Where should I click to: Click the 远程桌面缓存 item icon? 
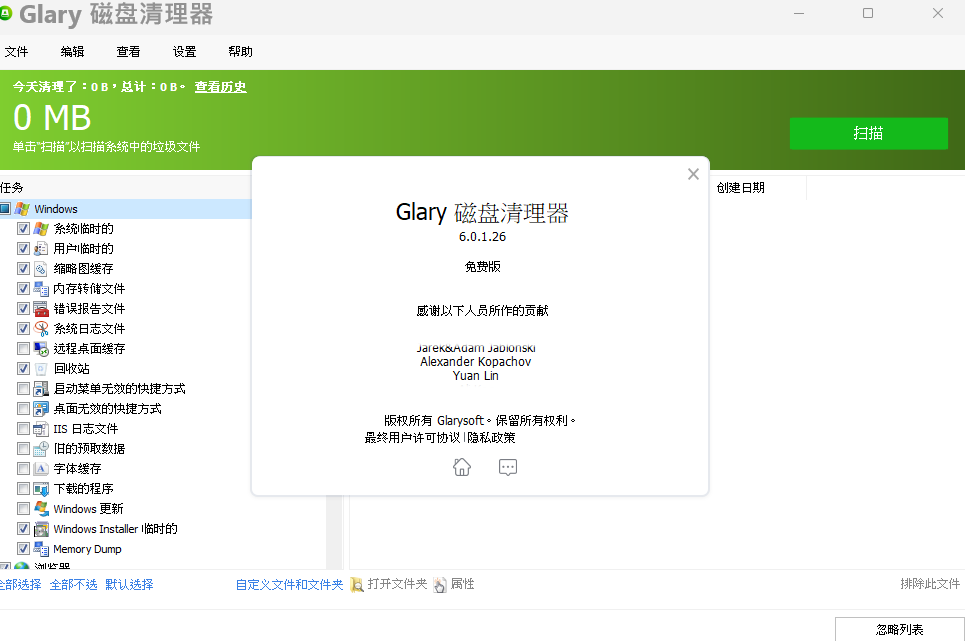pos(41,349)
